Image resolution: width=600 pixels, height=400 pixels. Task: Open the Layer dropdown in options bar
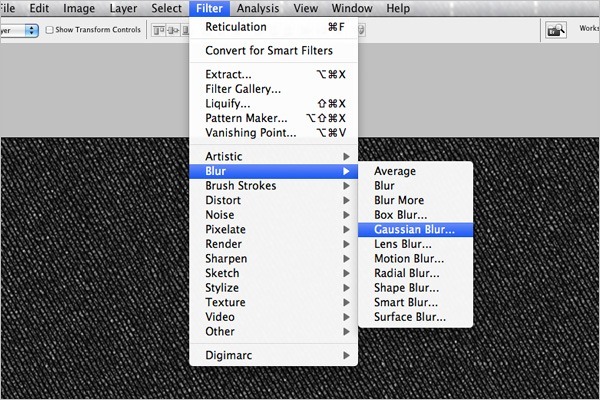tap(19, 30)
